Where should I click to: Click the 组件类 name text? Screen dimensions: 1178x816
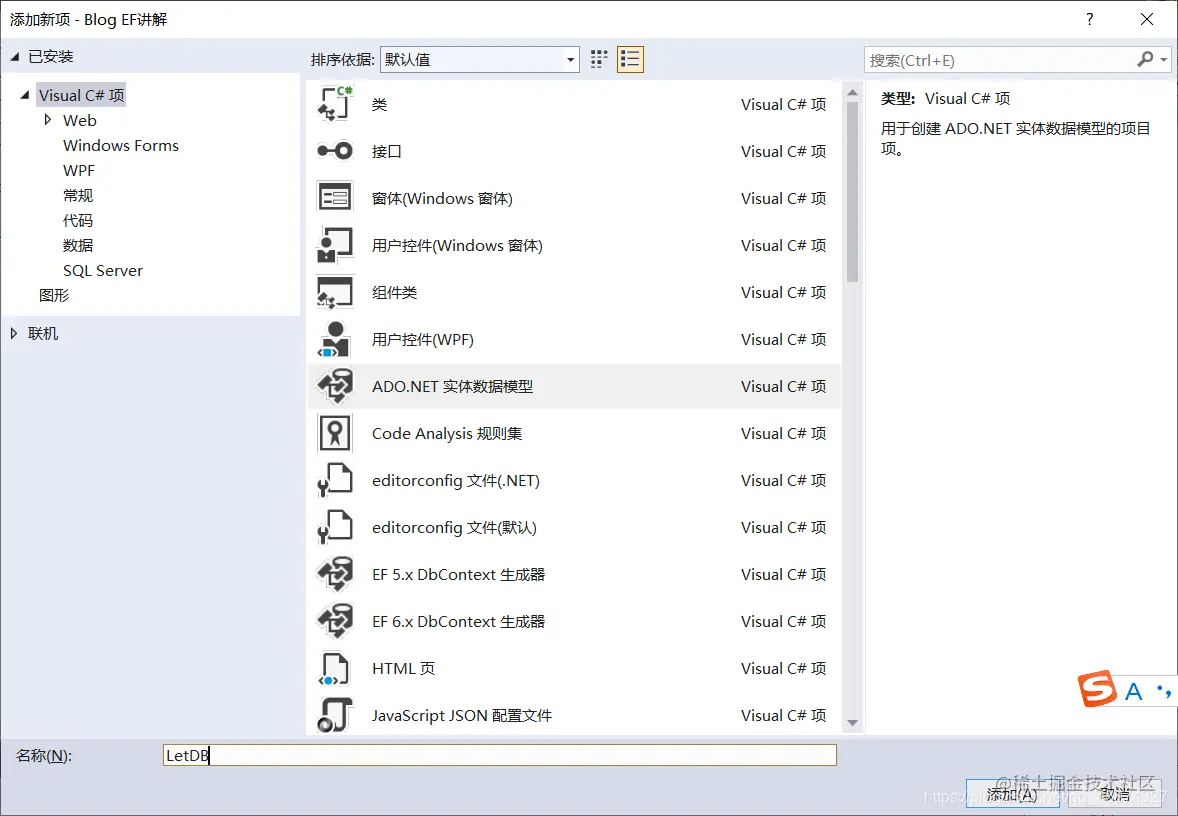(x=394, y=292)
